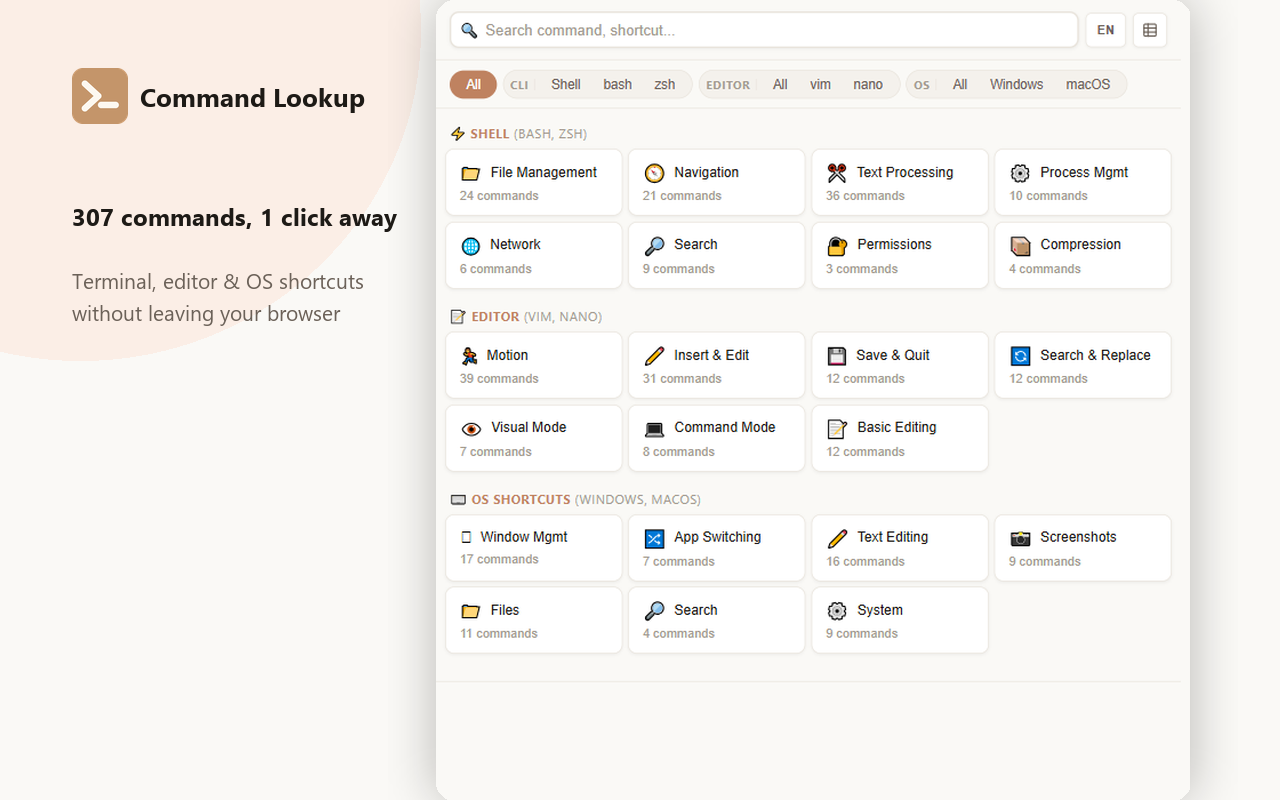Show only macOS shortcuts
This screenshot has height=800, width=1280.
tap(1088, 84)
